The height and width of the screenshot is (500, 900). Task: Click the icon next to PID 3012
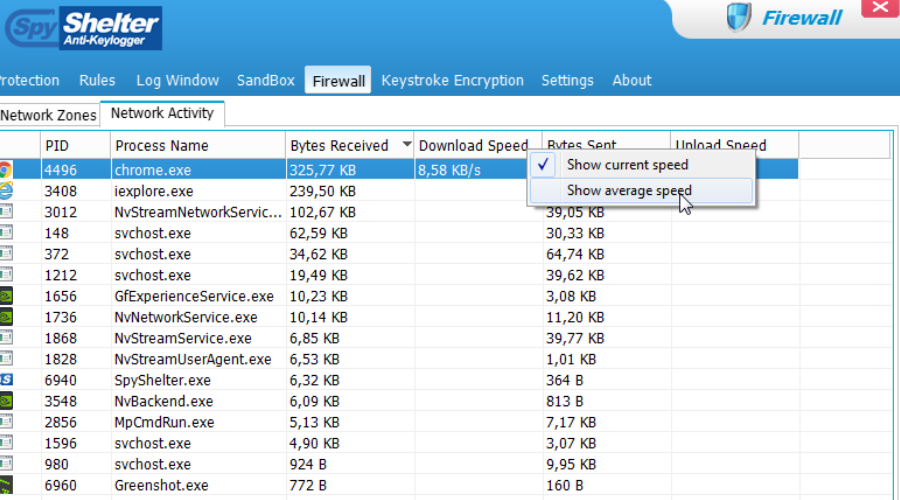pos(6,212)
